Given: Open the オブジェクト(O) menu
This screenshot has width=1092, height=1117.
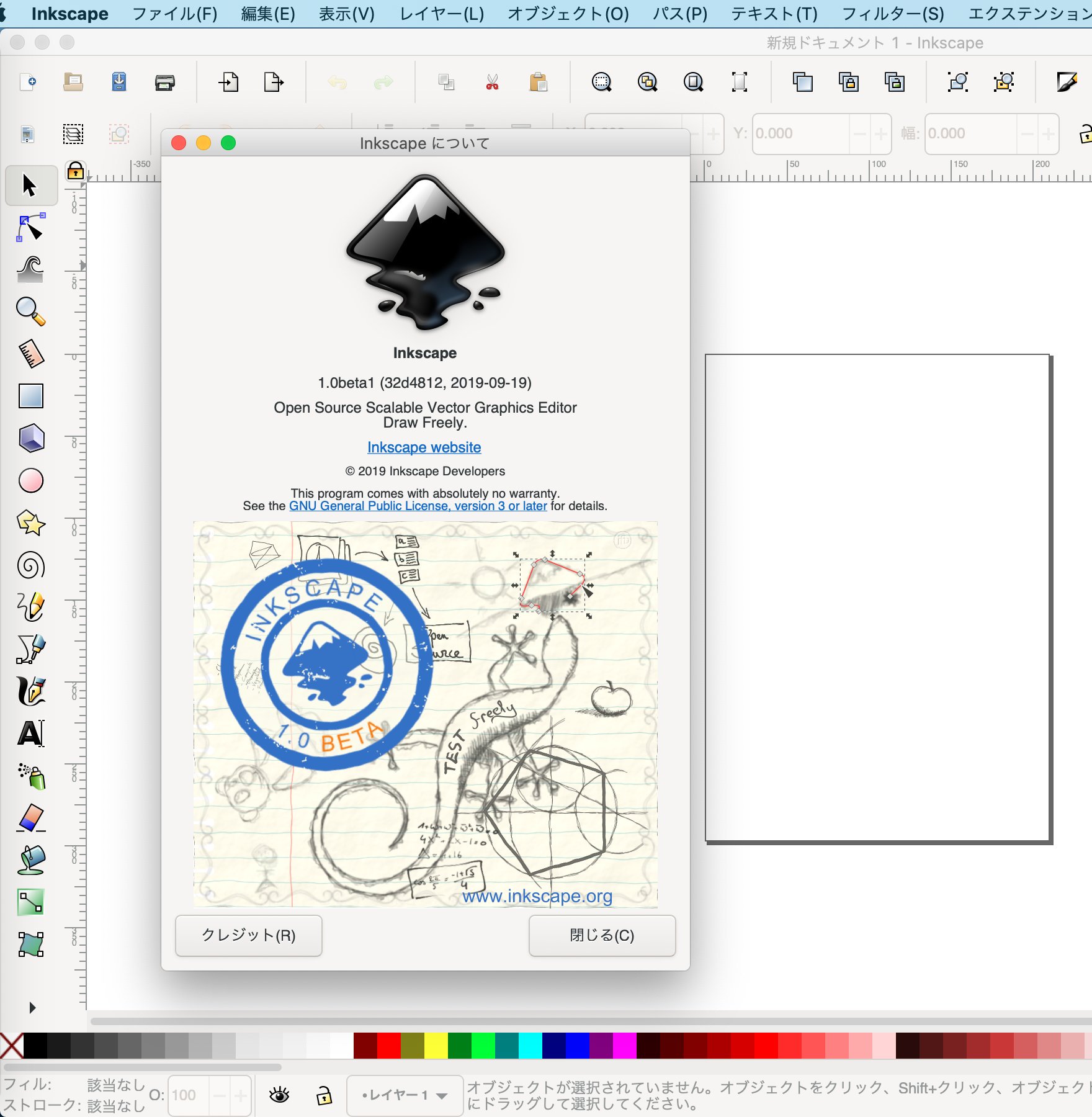Looking at the screenshot, I should [568, 14].
